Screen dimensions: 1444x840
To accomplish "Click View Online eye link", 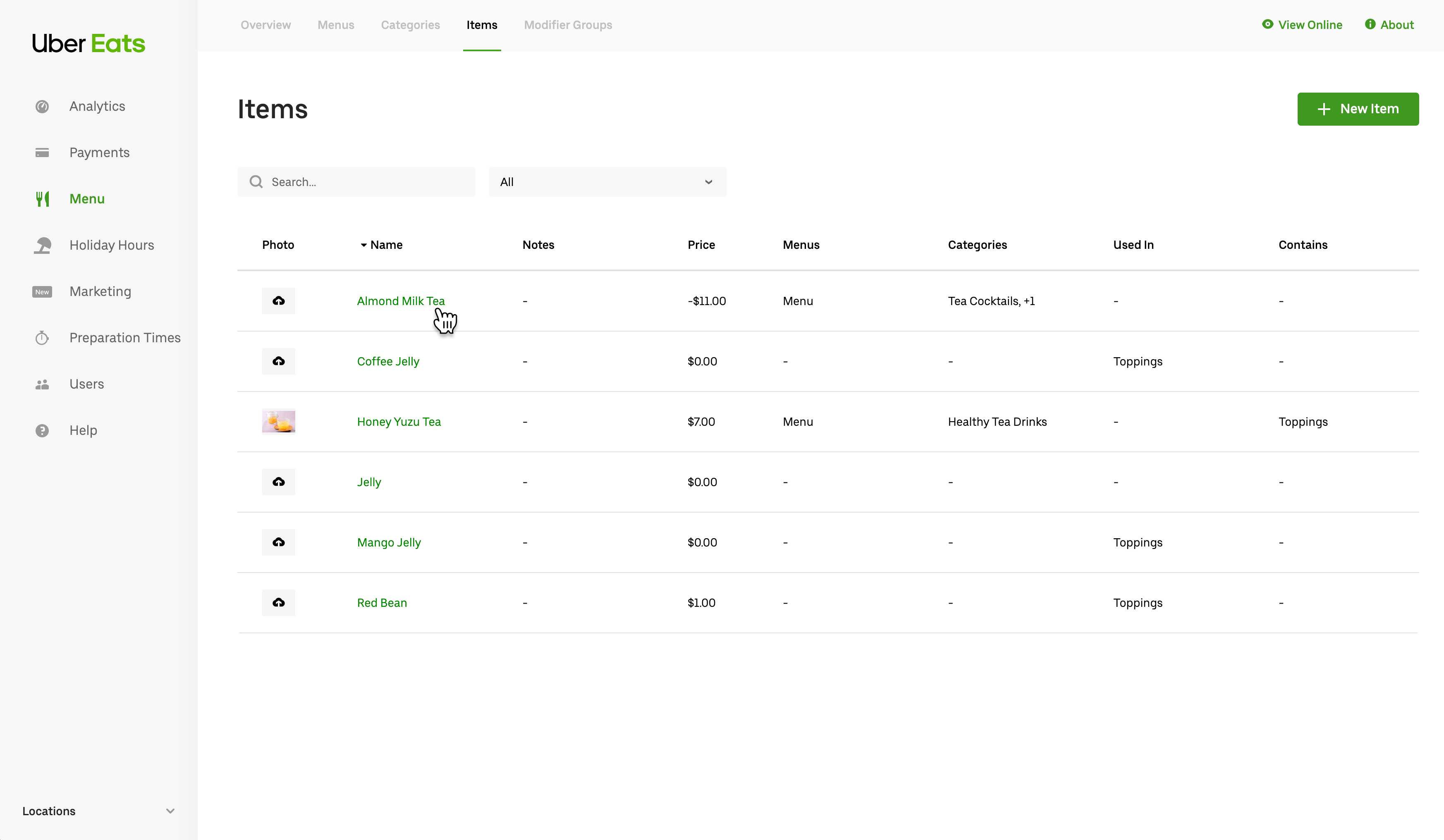I will pyautogui.click(x=1302, y=25).
